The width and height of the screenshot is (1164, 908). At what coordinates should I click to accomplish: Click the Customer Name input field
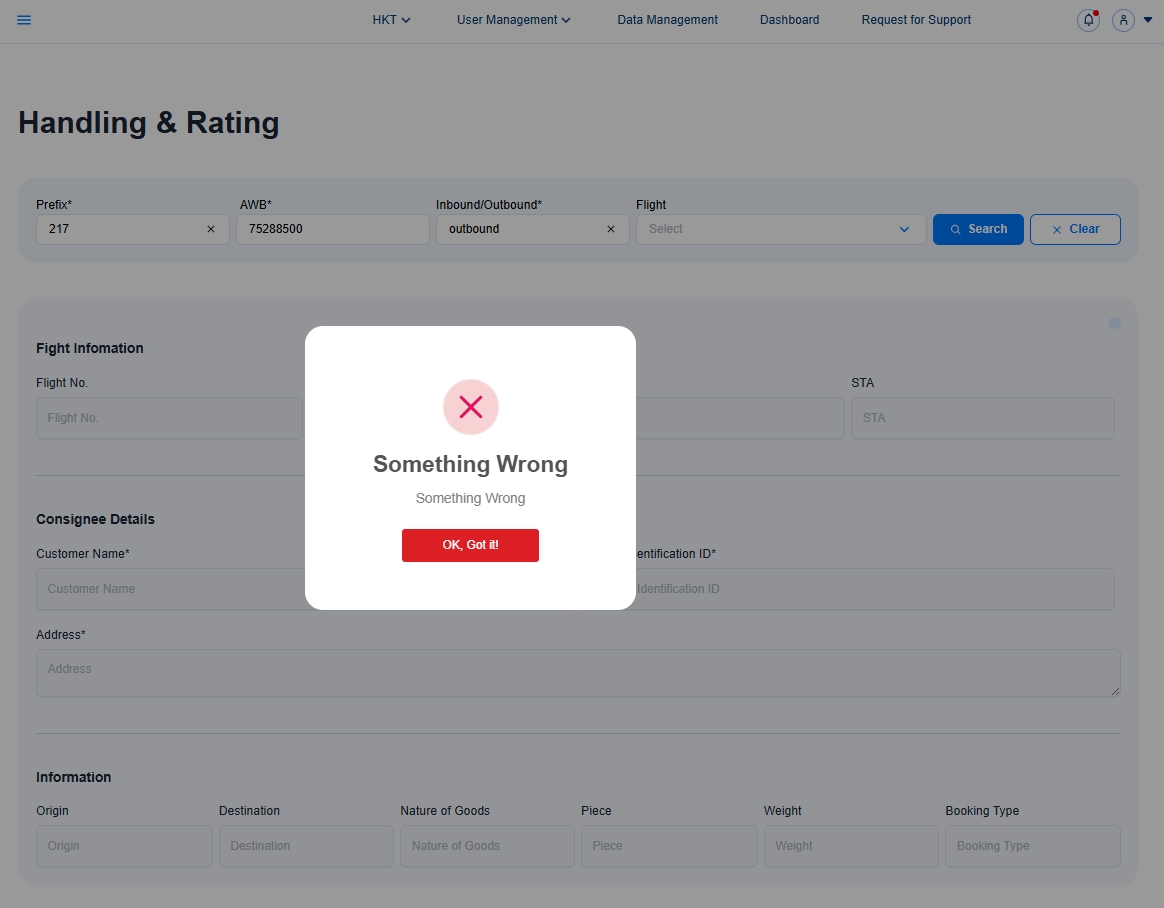click(170, 589)
